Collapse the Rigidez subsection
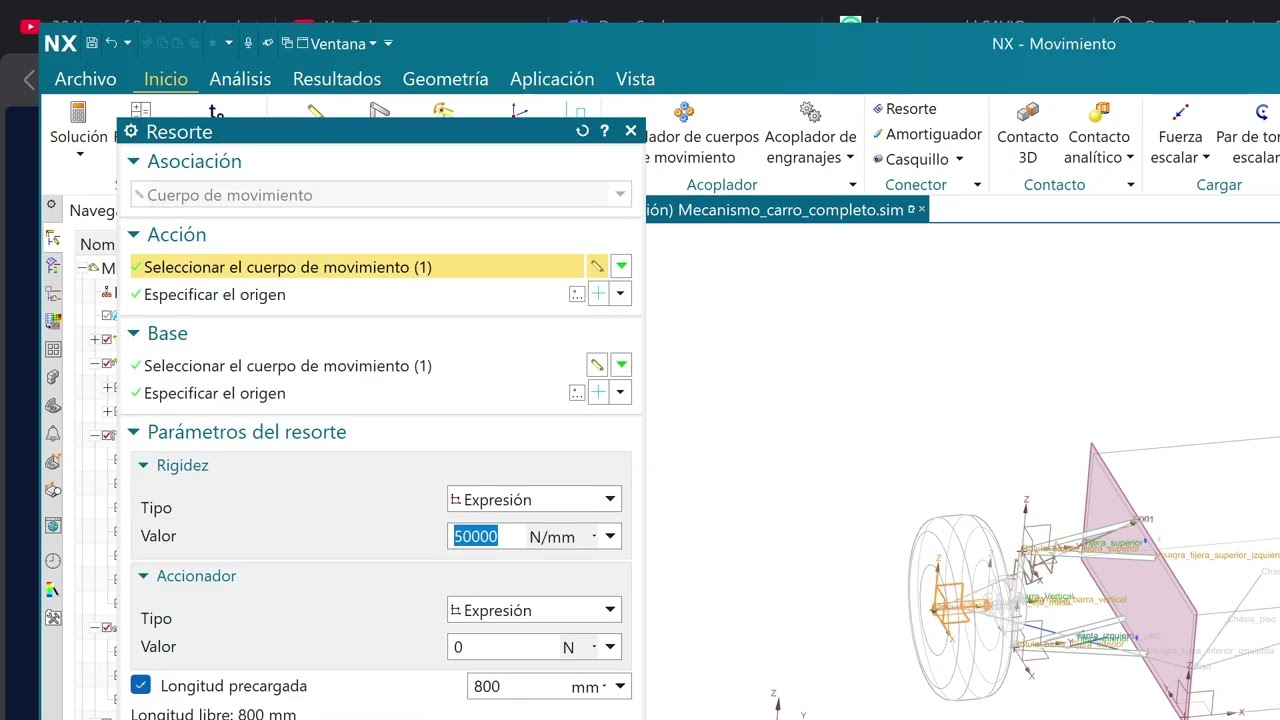The image size is (1280, 720). (143, 465)
